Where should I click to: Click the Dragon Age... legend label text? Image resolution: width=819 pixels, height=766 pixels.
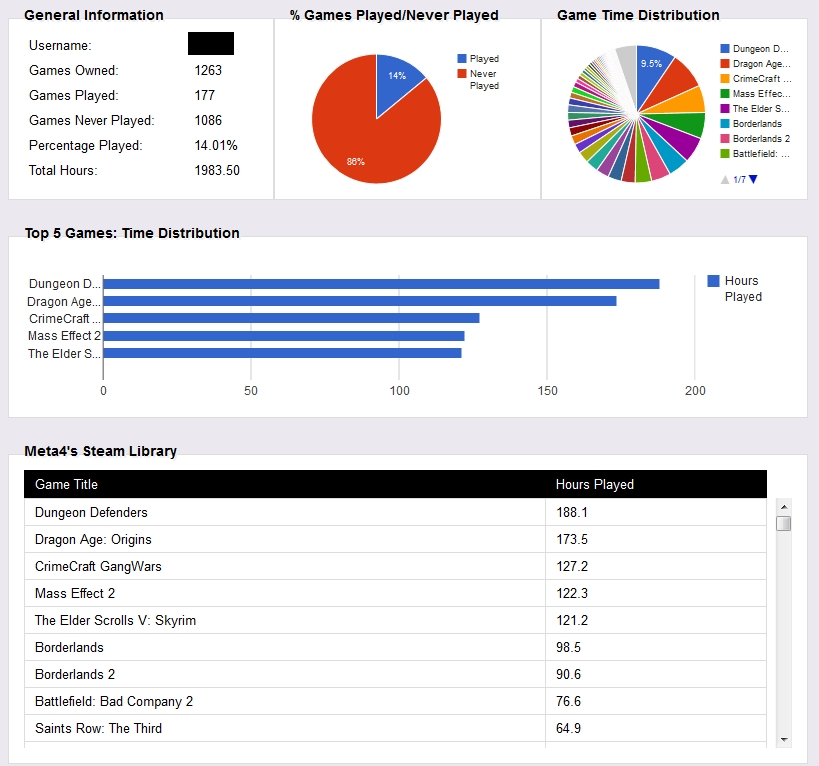[x=762, y=64]
